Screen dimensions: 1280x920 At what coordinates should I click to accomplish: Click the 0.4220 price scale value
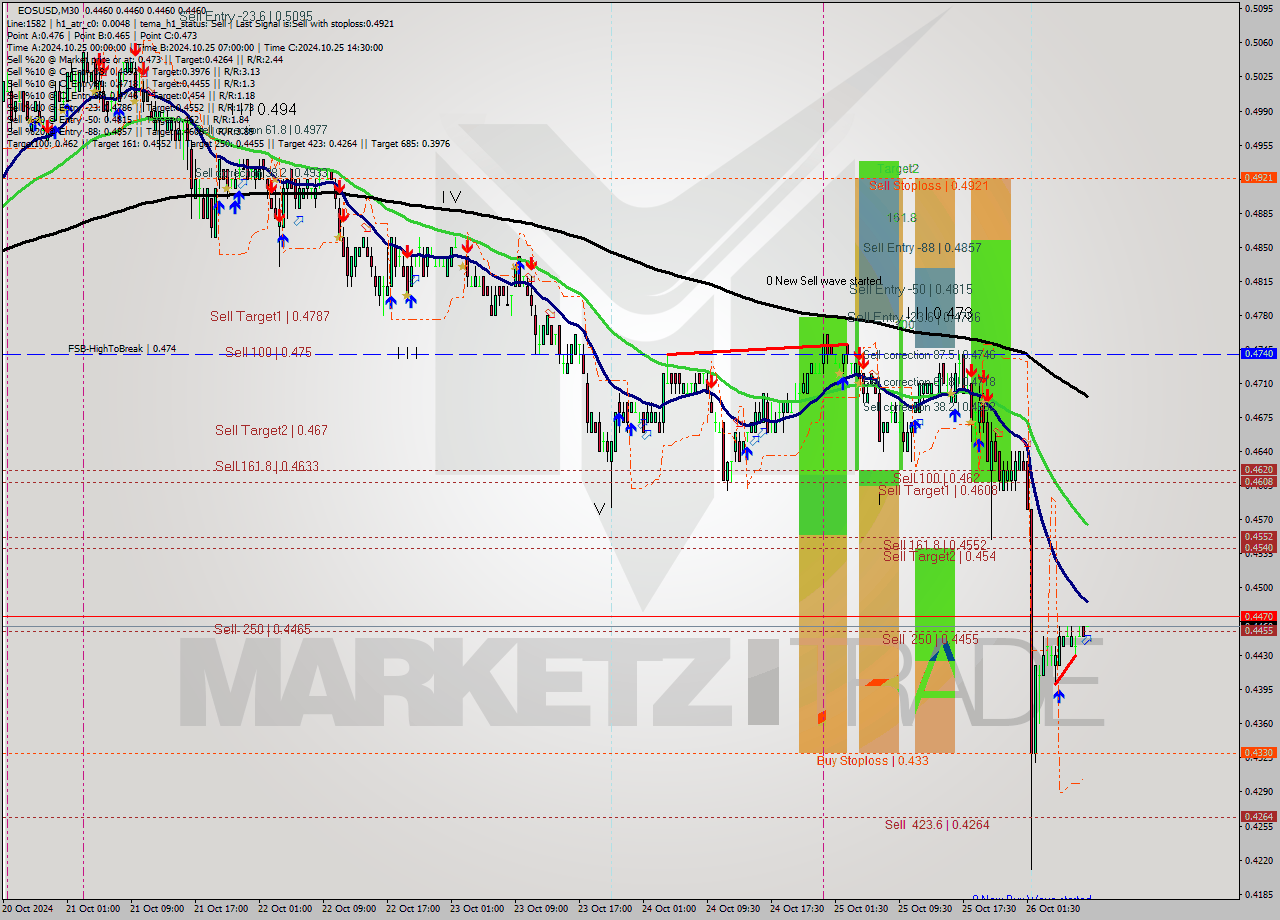pos(1258,860)
